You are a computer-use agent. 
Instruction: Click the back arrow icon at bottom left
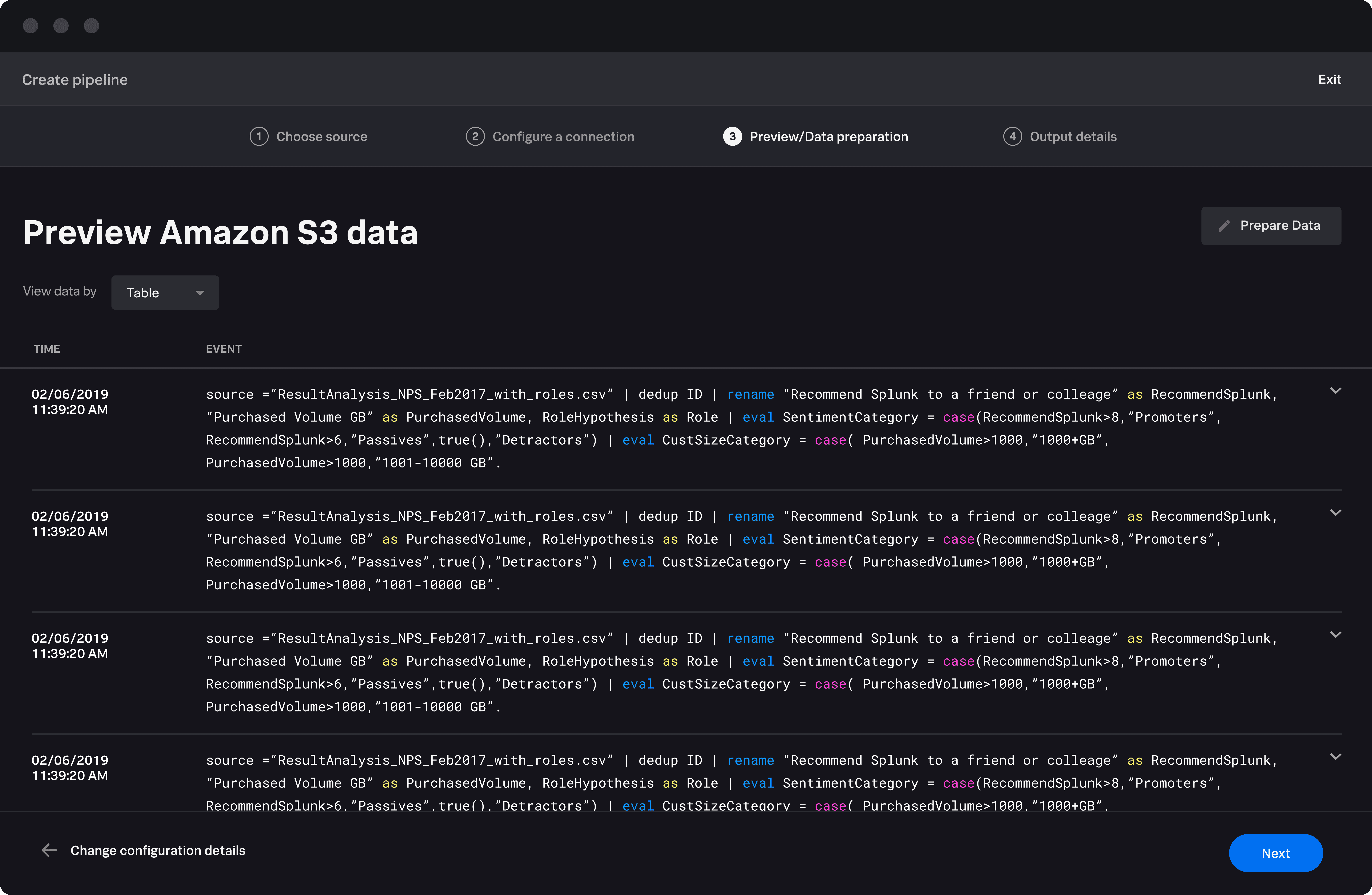(x=50, y=850)
